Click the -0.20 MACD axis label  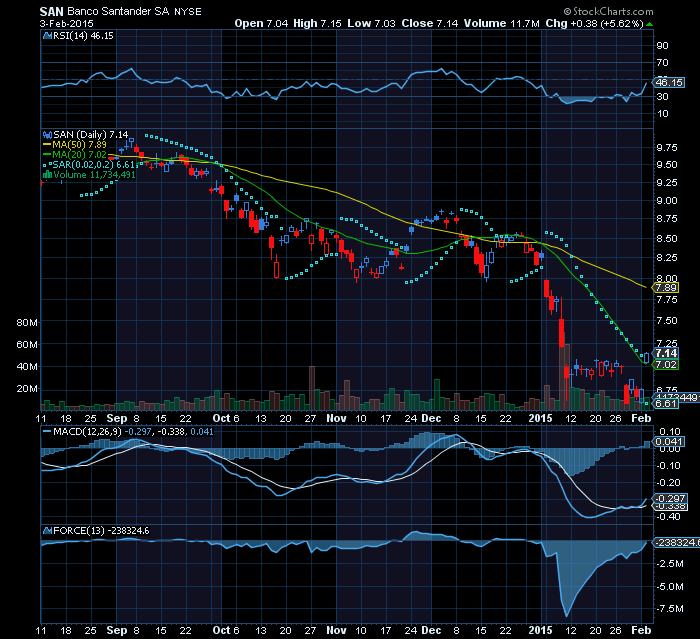tap(668, 483)
